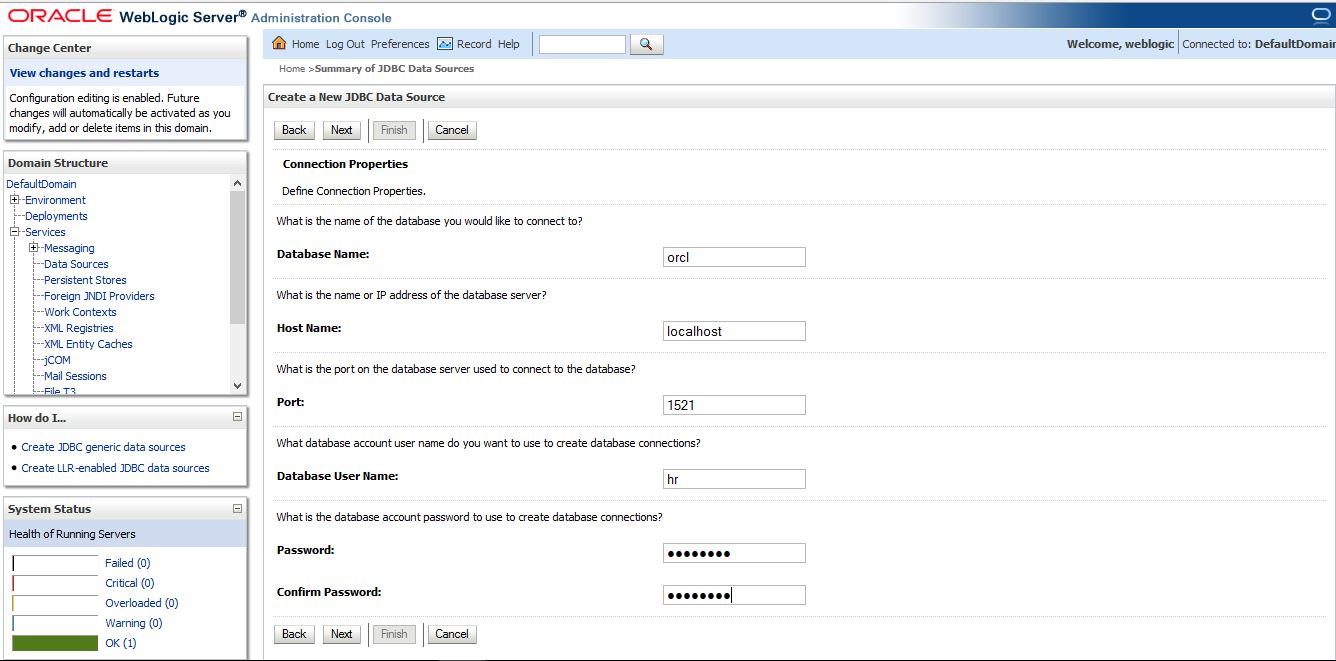Open XML Entity Caches tree item
The image size is (1336, 661).
click(x=88, y=344)
